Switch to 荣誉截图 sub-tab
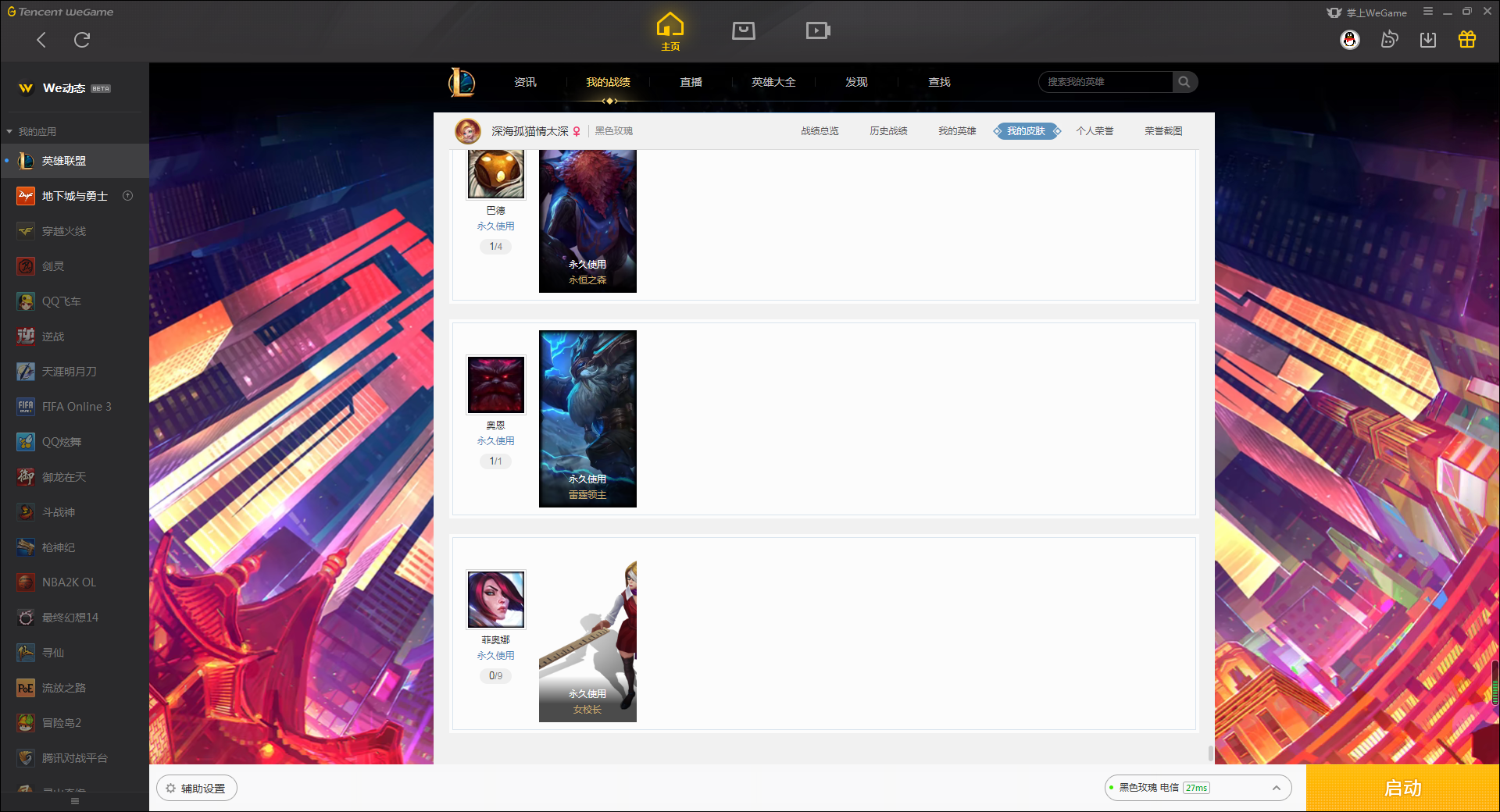Viewport: 1500px width, 812px height. pos(1164,131)
